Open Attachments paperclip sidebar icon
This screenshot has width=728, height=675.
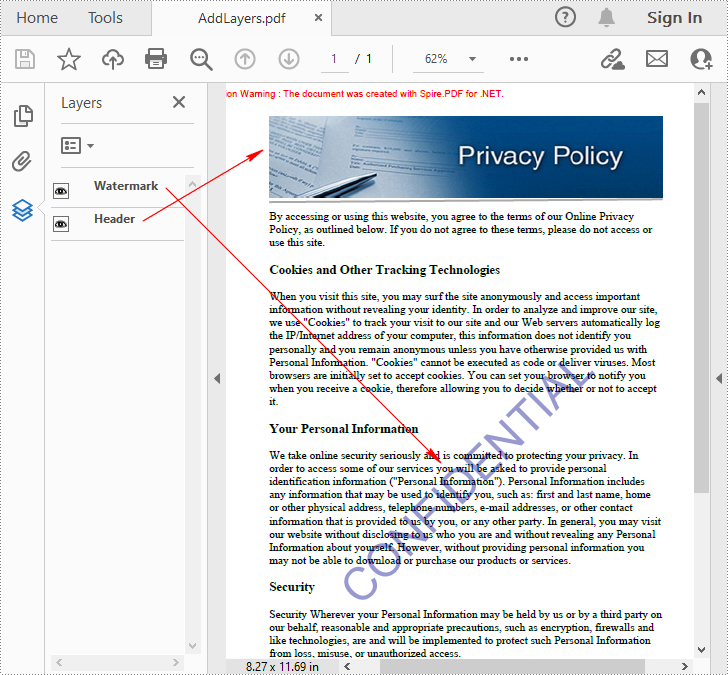tap(22, 162)
